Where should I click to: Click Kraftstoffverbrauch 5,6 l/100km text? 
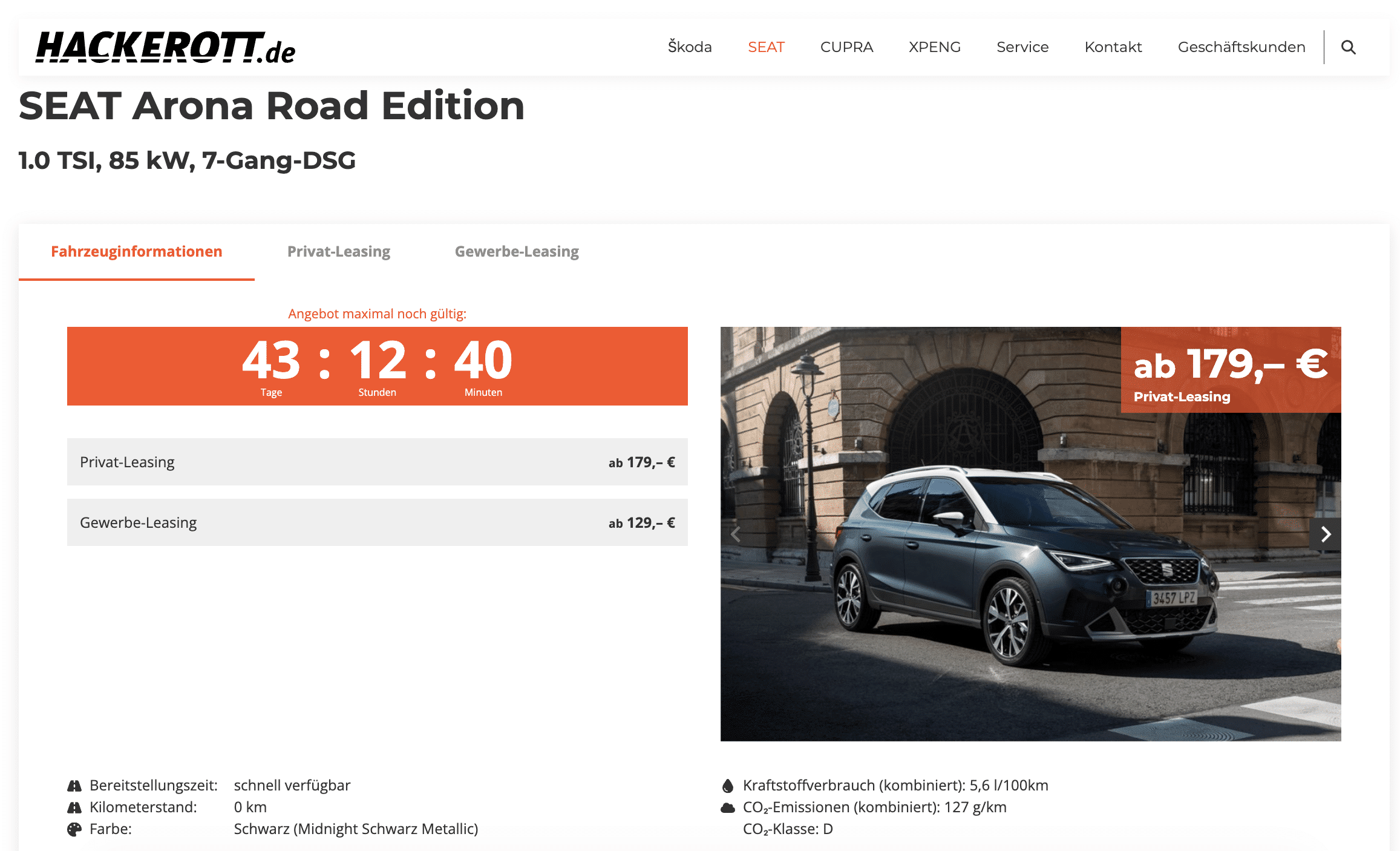(895, 786)
